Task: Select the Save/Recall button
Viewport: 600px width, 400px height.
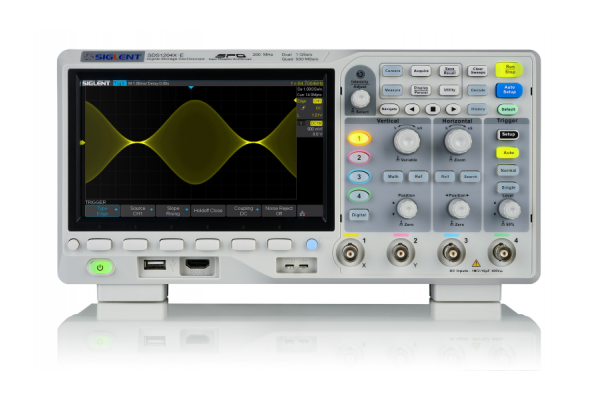Action: [449, 71]
